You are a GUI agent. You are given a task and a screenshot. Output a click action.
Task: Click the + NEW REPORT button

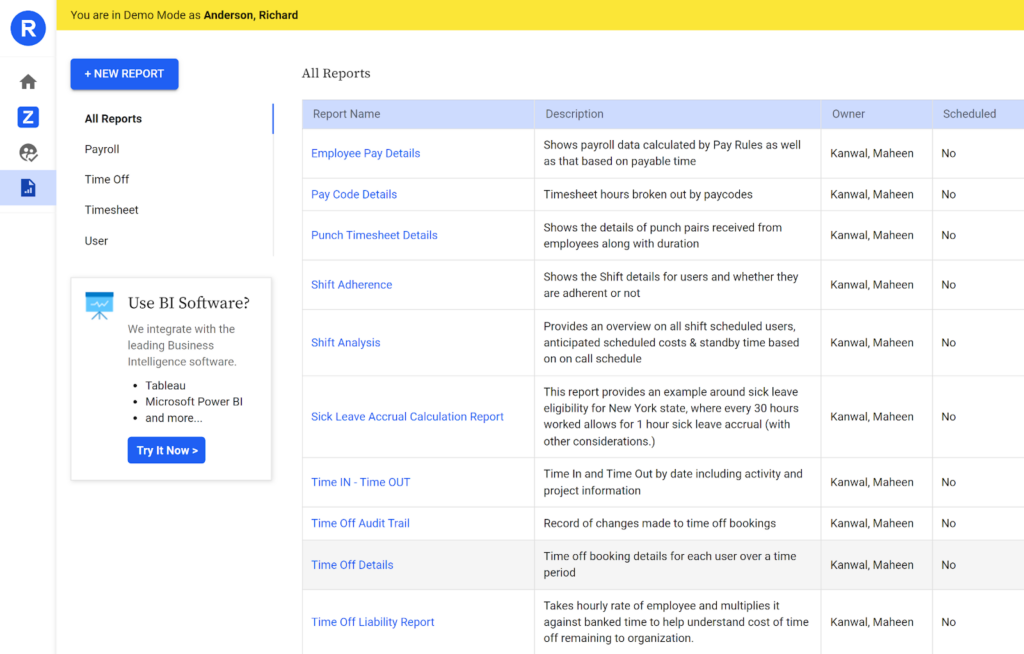point(124,74)
